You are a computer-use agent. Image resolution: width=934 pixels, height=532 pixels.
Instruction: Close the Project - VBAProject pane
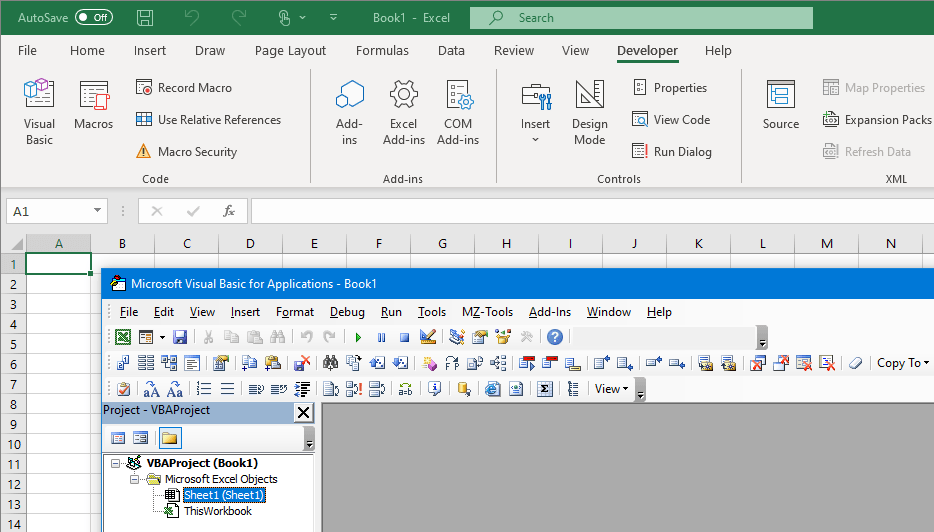(303, 412)
